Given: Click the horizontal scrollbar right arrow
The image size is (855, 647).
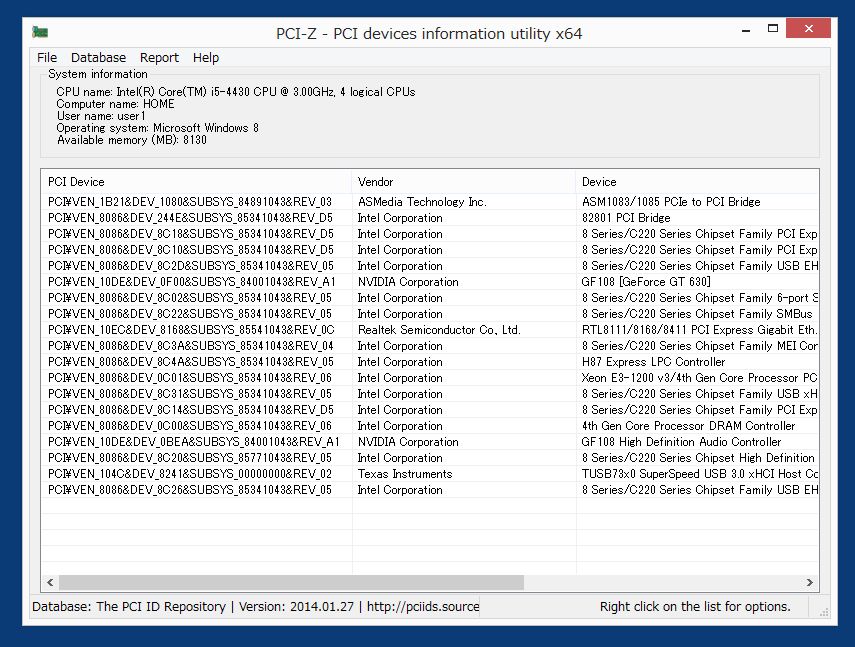Looking at the screenshot, I should pyautogui.click(x=810, y=582).
